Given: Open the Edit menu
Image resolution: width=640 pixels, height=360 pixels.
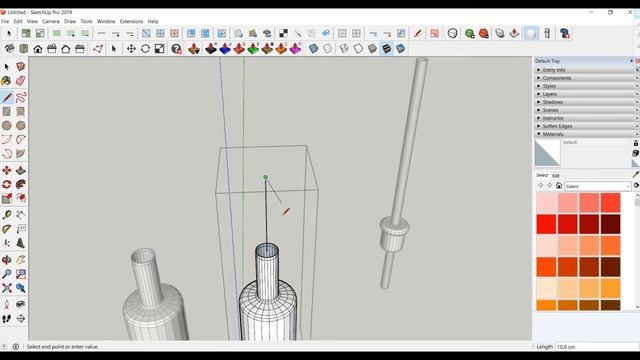Looking at the screenshot, I should point(18,21).
